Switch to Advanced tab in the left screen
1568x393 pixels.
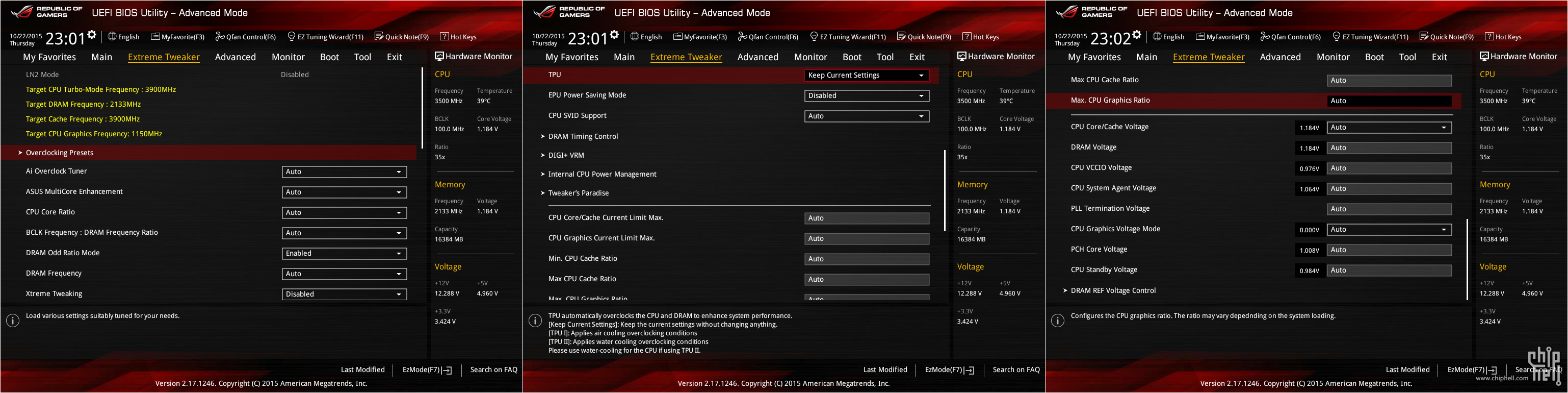click(236, 57)
